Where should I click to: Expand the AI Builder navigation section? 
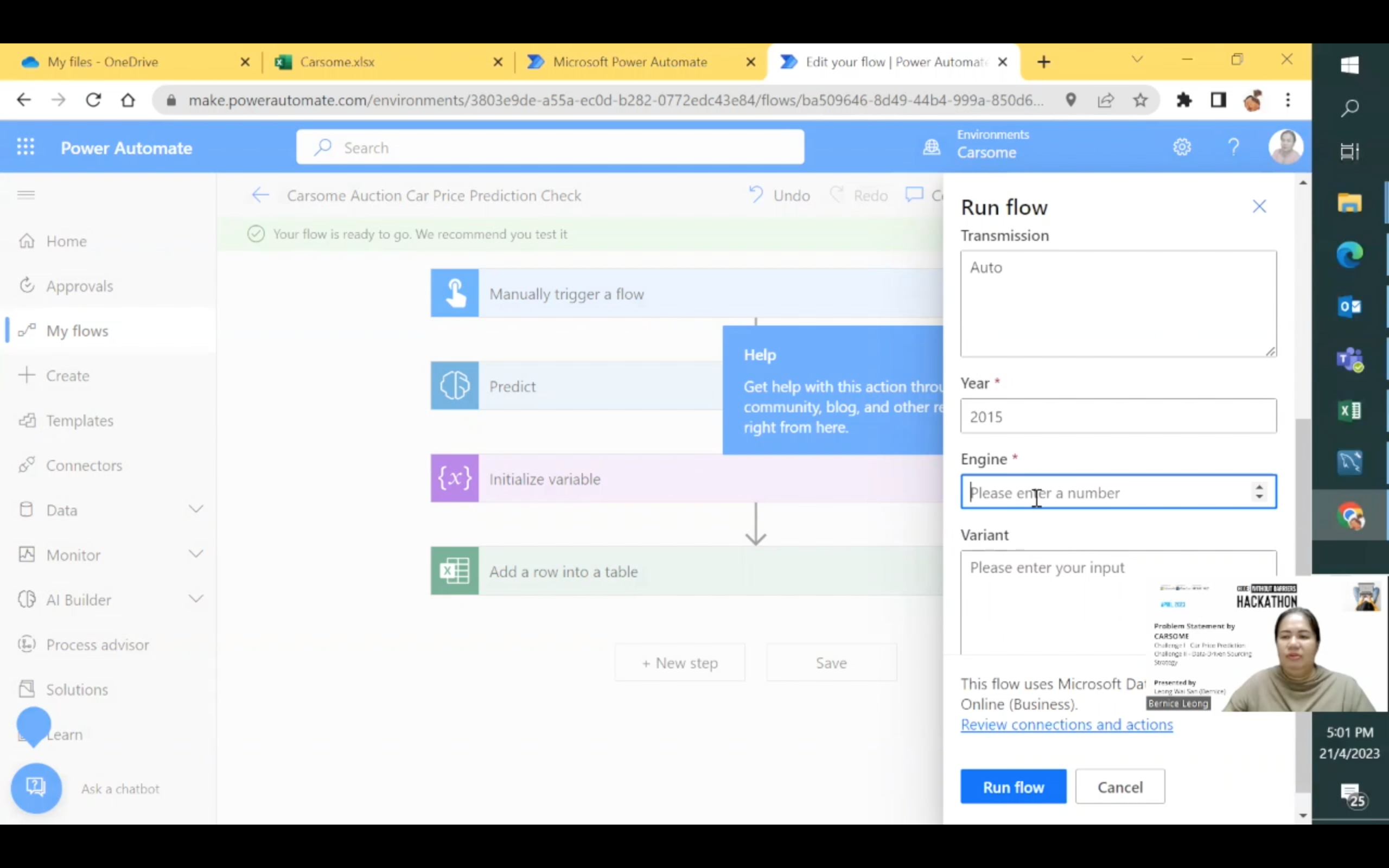(x=196, y=599)
